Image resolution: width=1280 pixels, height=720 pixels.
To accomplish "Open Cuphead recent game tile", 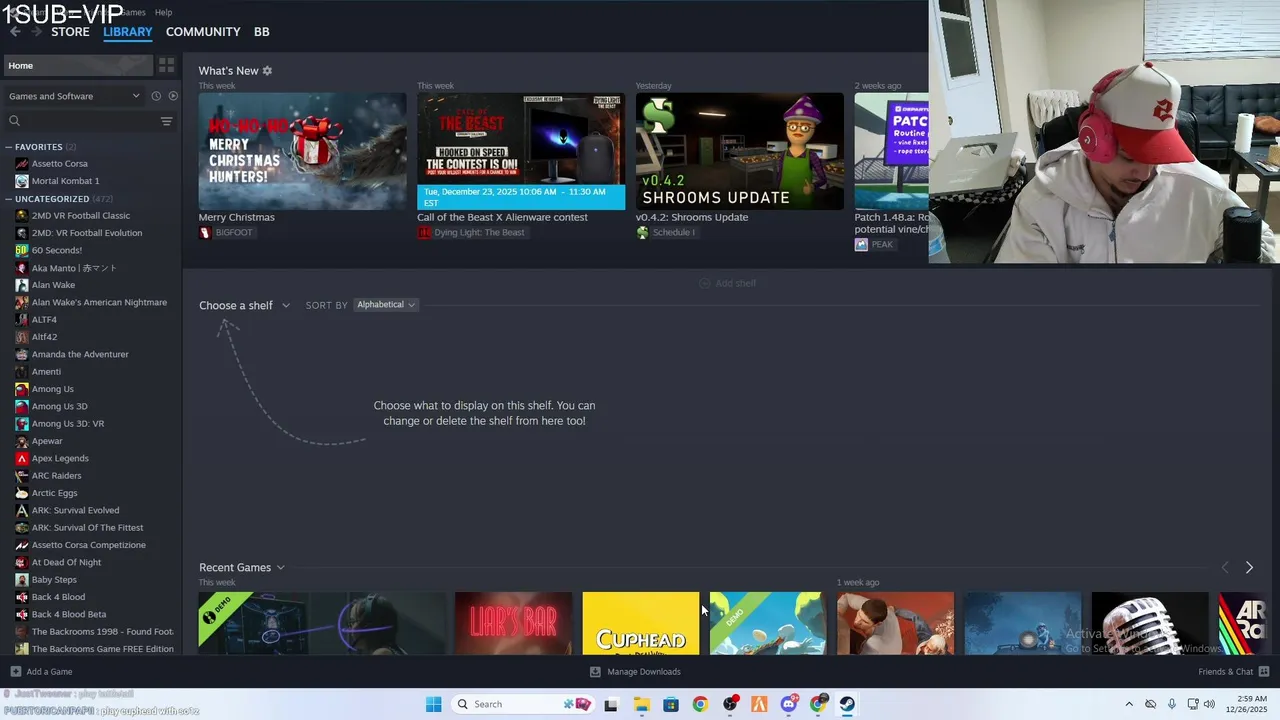I will pos(641,623).
